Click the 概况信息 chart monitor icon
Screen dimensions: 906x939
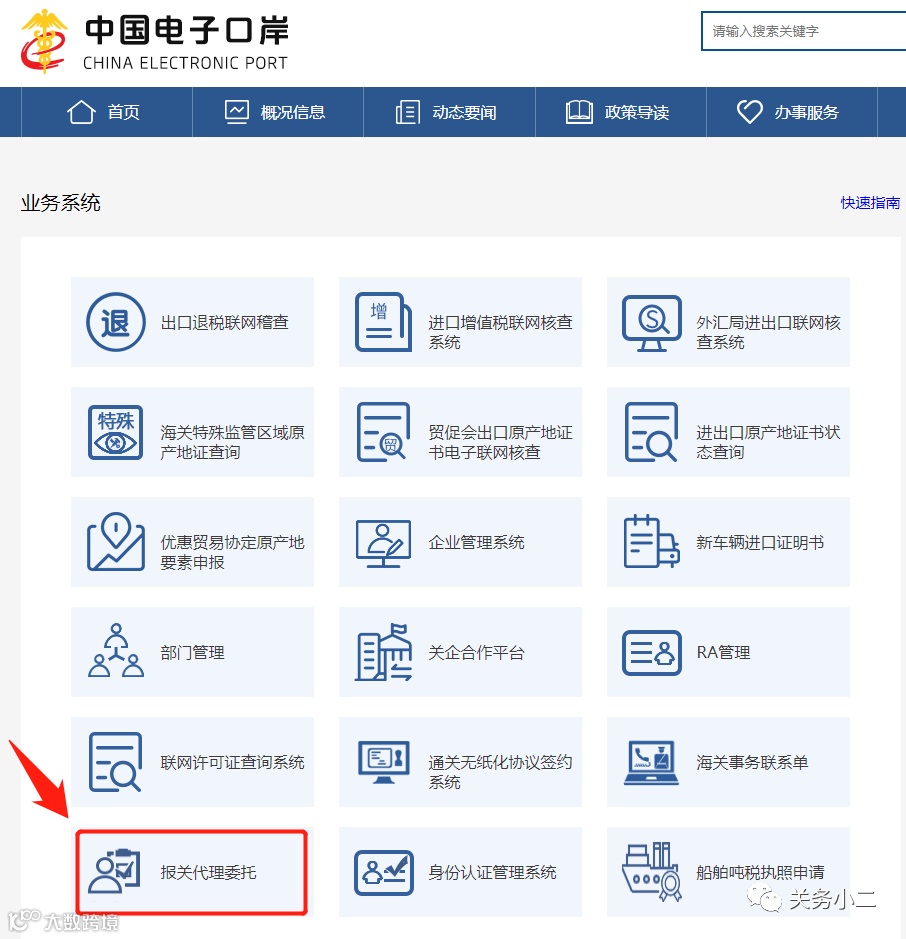pos(237,112)
